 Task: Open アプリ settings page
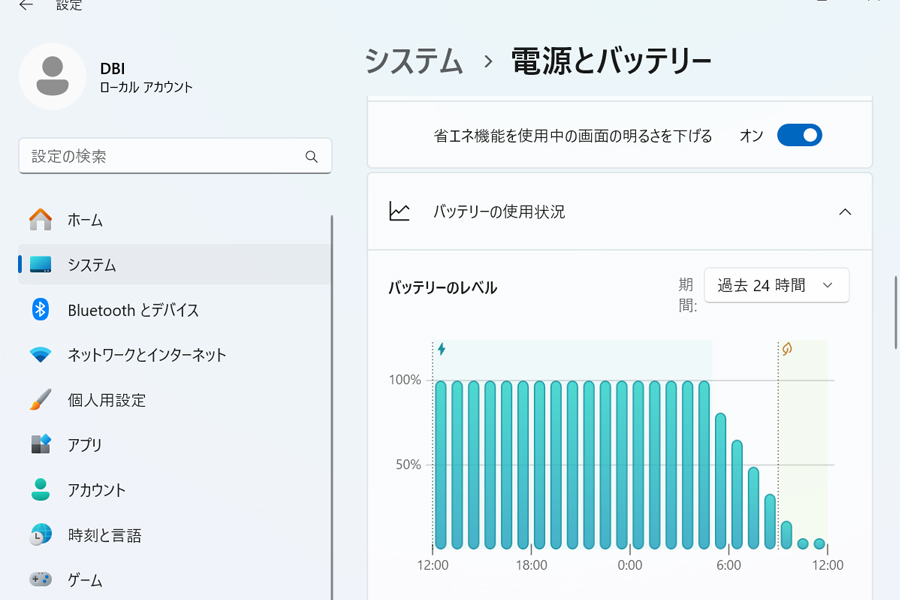[174, 444]
